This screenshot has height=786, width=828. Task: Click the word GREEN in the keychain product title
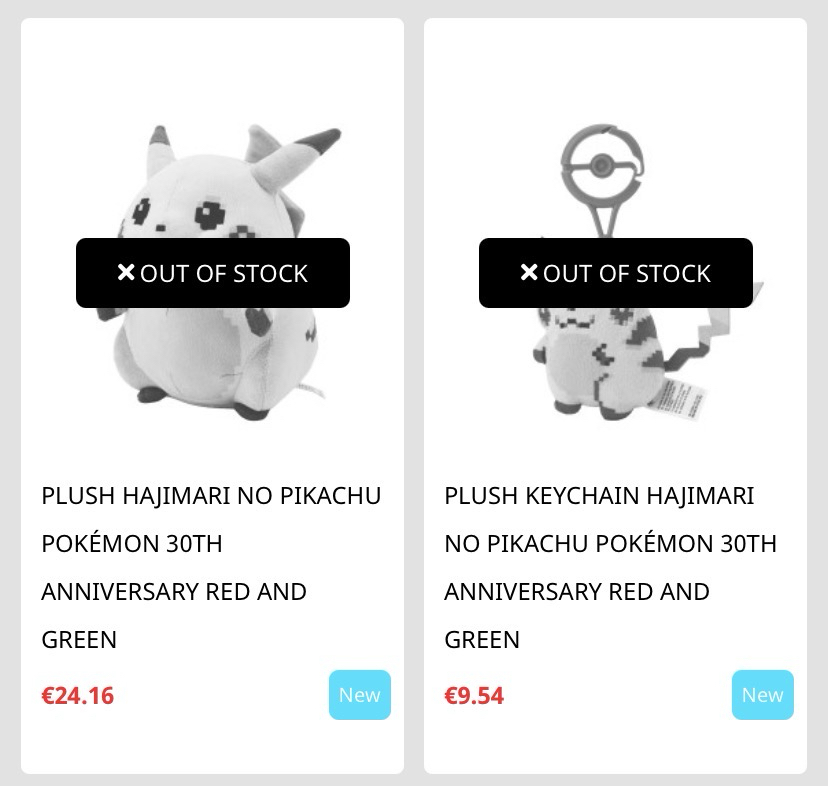pyautogui.click(x=482, y=639)
